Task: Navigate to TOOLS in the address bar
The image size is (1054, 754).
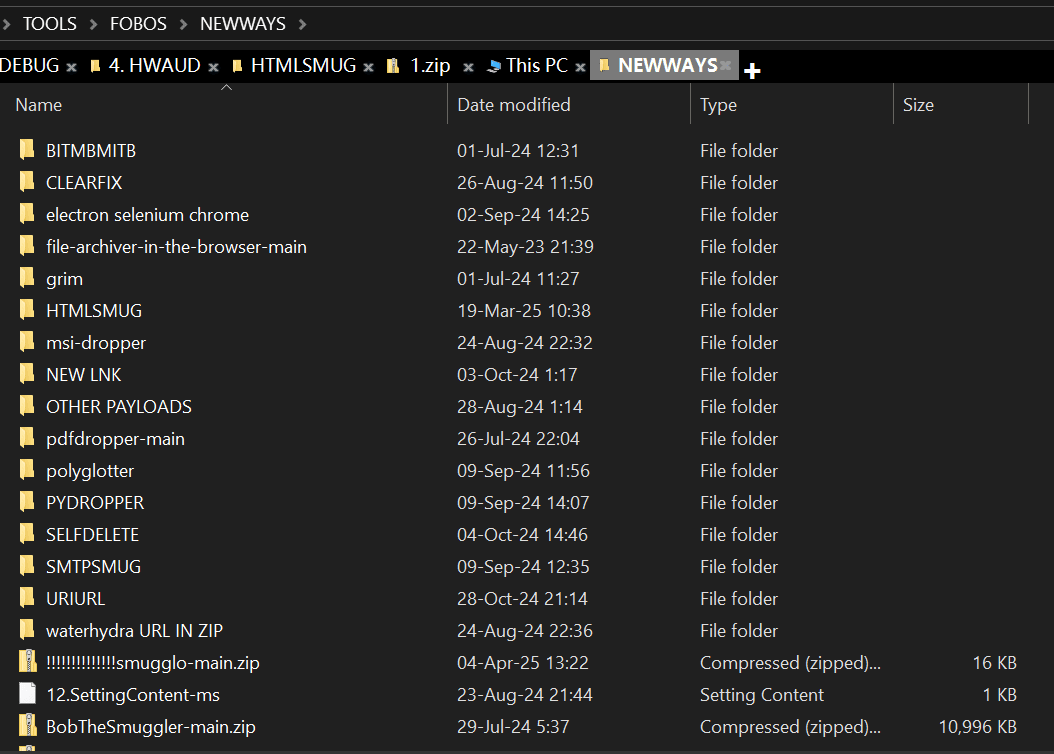Action: 50,24
